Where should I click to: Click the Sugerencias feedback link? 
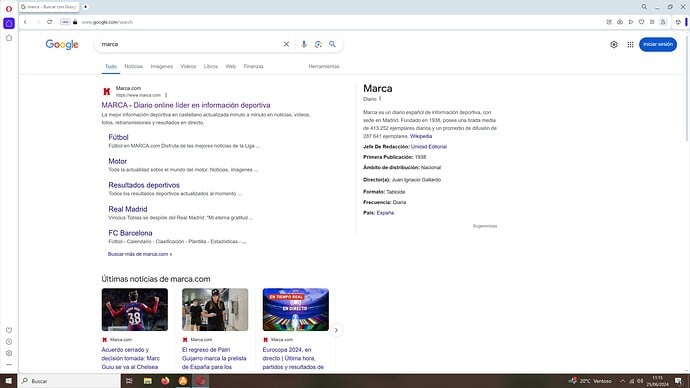(x=484, y=226)
